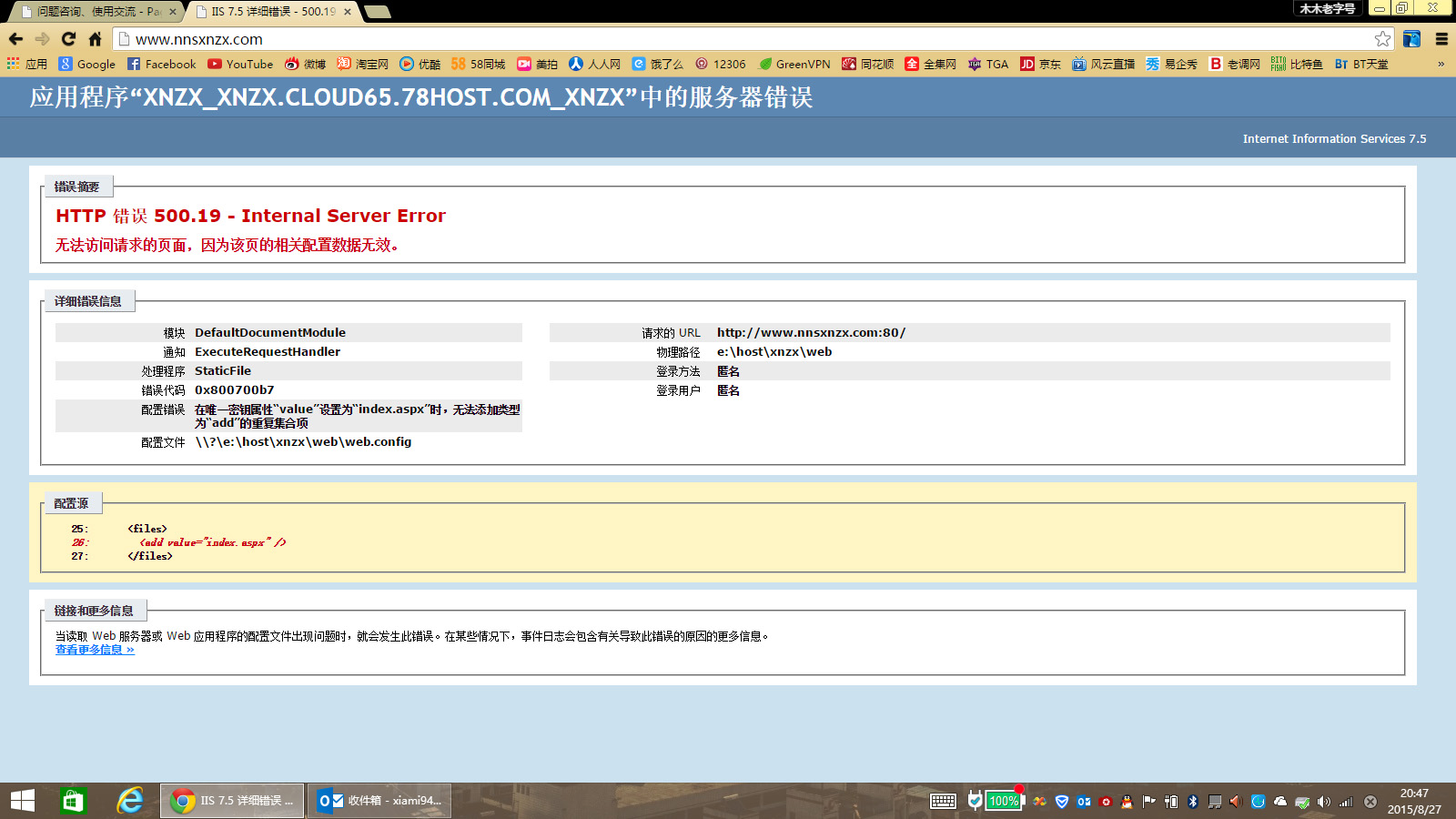1456x819 pixels.
Task: Open the Outlook inbox taskbar button
Action: tap(379, 801)
